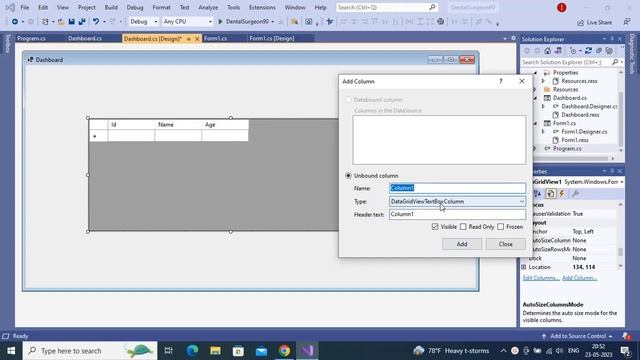Click the feedback icon beside Live Share
Viewport: 640px width, 360px height.
point(627,22)
